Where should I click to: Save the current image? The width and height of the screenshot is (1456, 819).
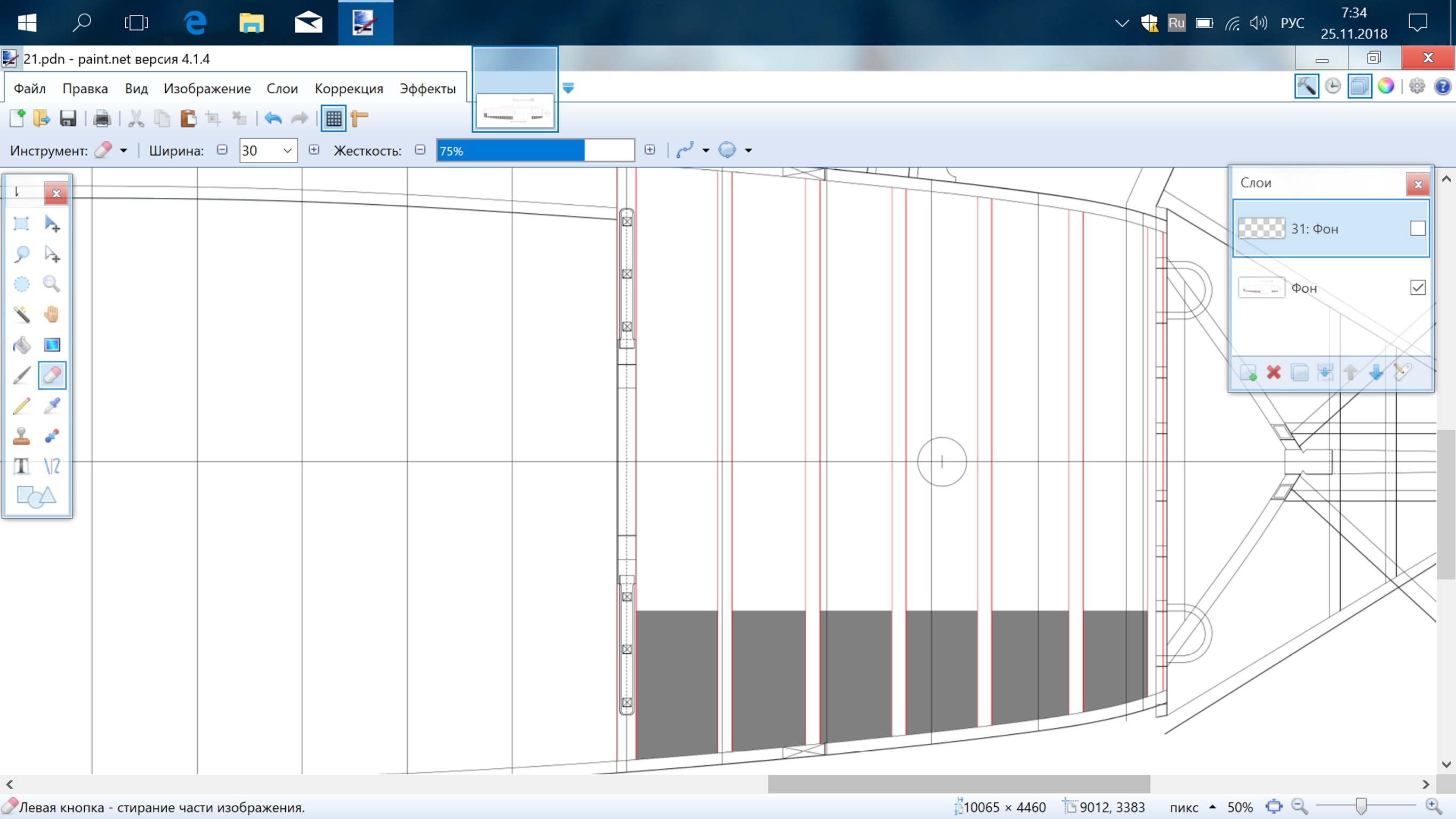[68, 119]
